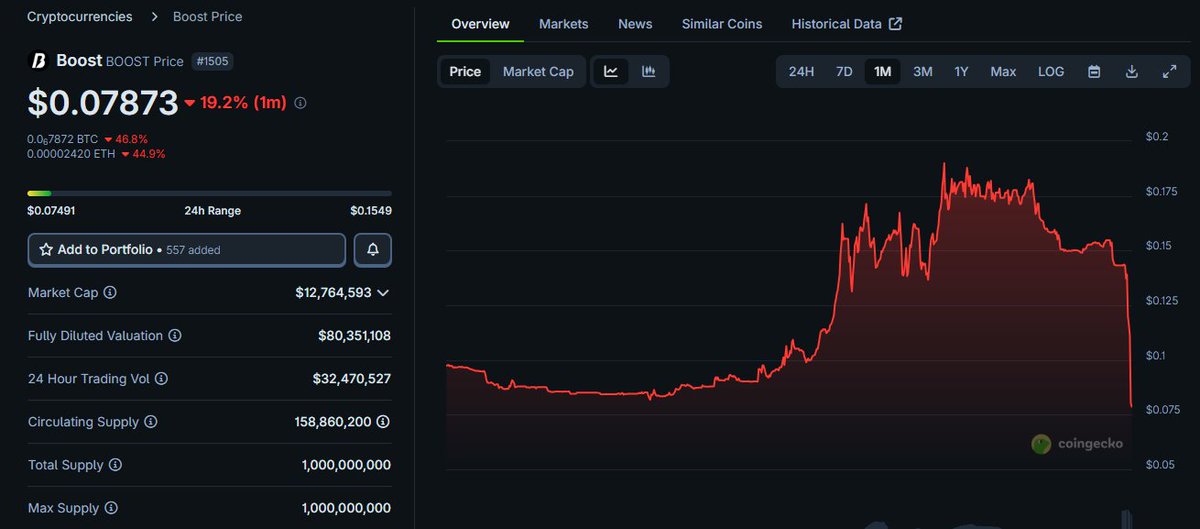Select the Max time range

coord(1003,71)
